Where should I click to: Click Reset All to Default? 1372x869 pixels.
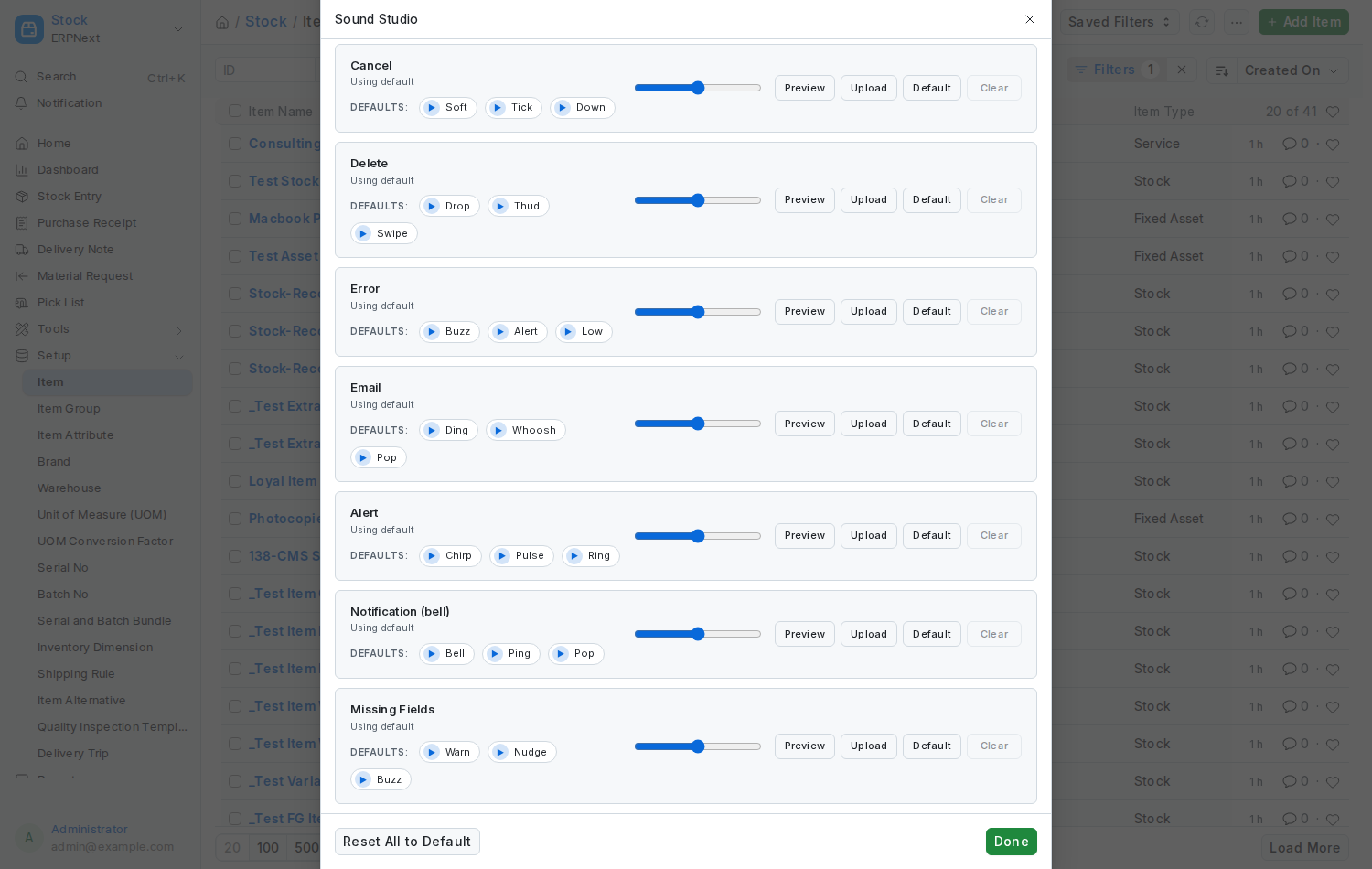point(407,842)
